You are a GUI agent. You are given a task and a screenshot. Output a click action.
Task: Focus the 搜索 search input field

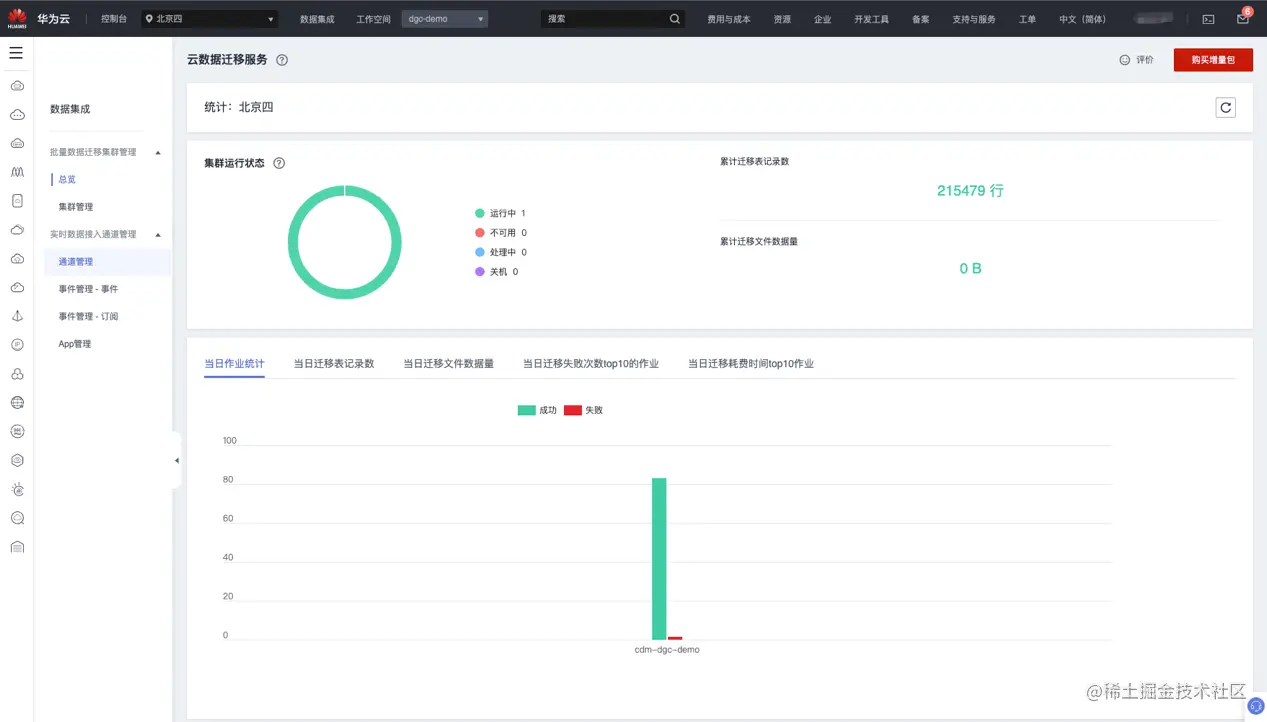pyautogui.click(x=604, y=19)
